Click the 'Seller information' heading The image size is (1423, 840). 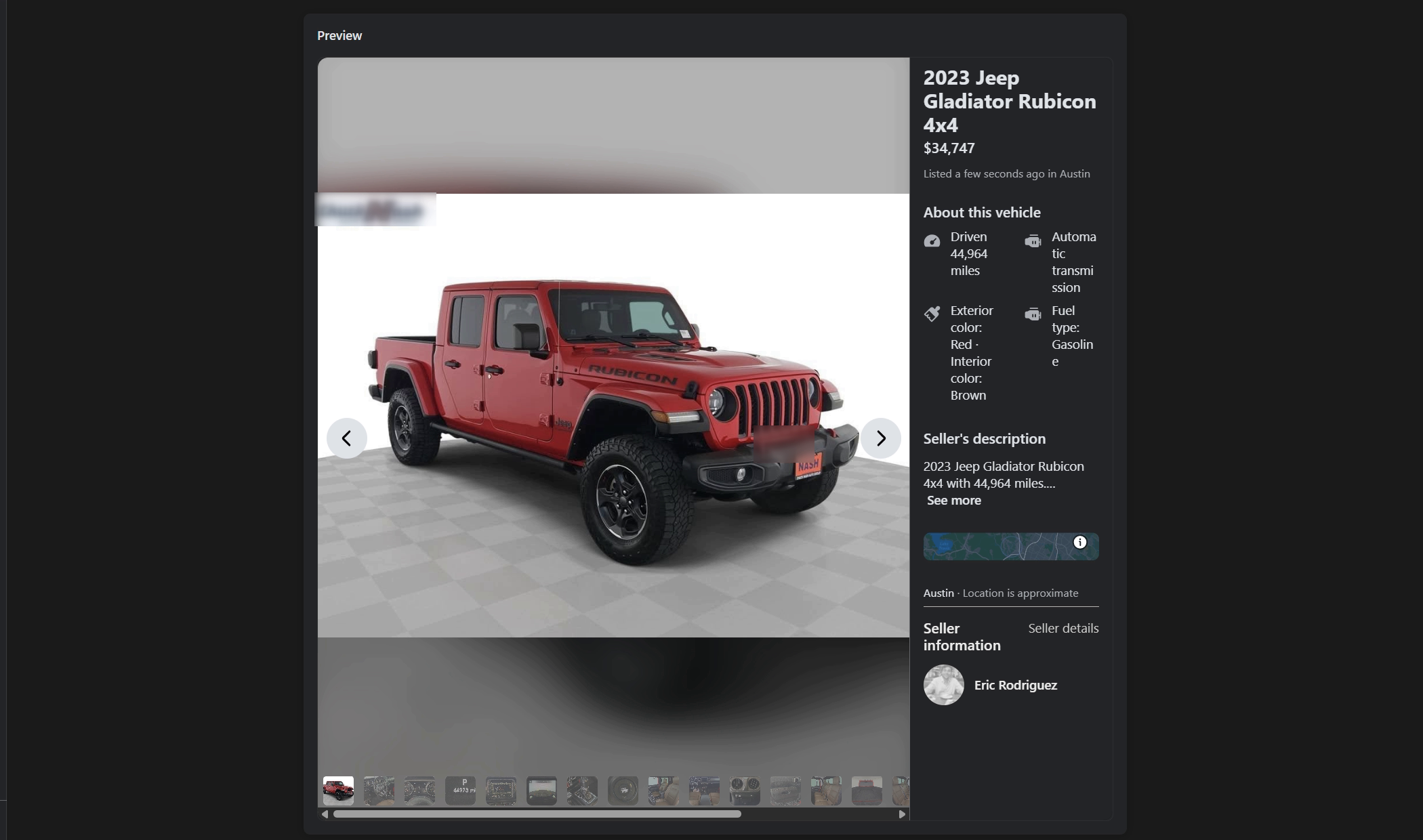(962, 637)
